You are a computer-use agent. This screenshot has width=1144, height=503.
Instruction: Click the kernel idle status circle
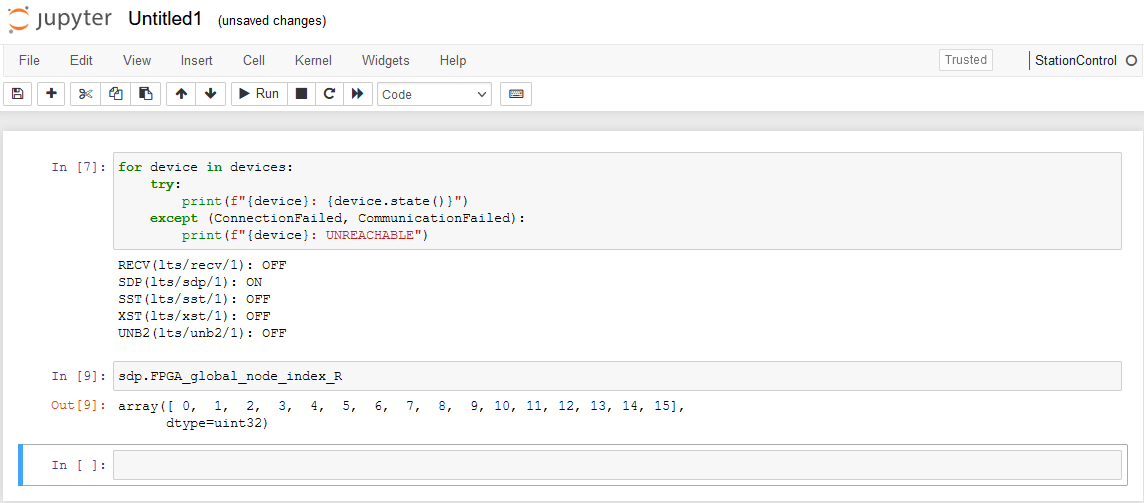tap(1131, 61)
